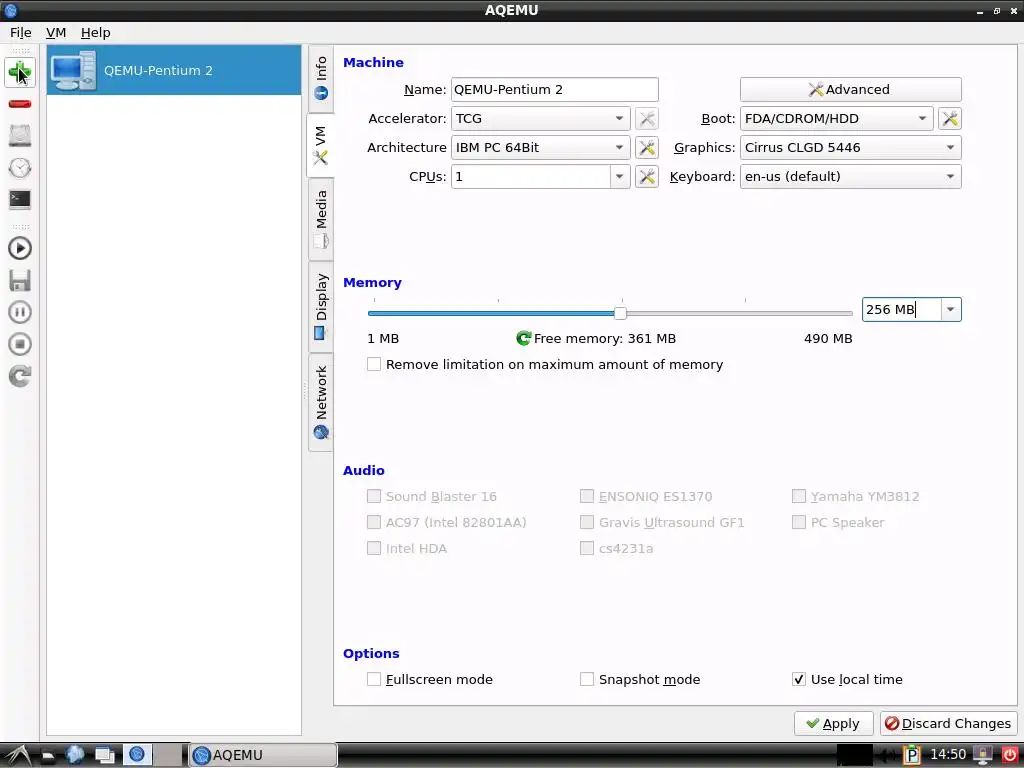Image resolution: width=1024 pixels, height=768 pixels.
Task: Open the file manager taskbar icon
Action: (47, 756)
